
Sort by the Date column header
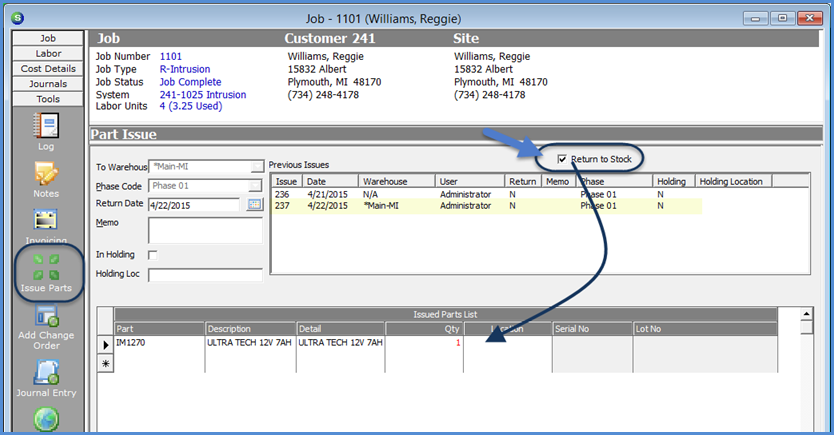[x=330, y=181]
